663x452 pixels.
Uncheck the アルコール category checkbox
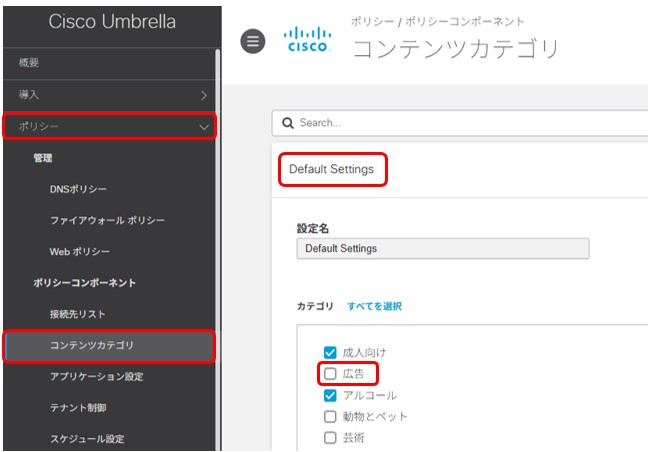point(330,395)
